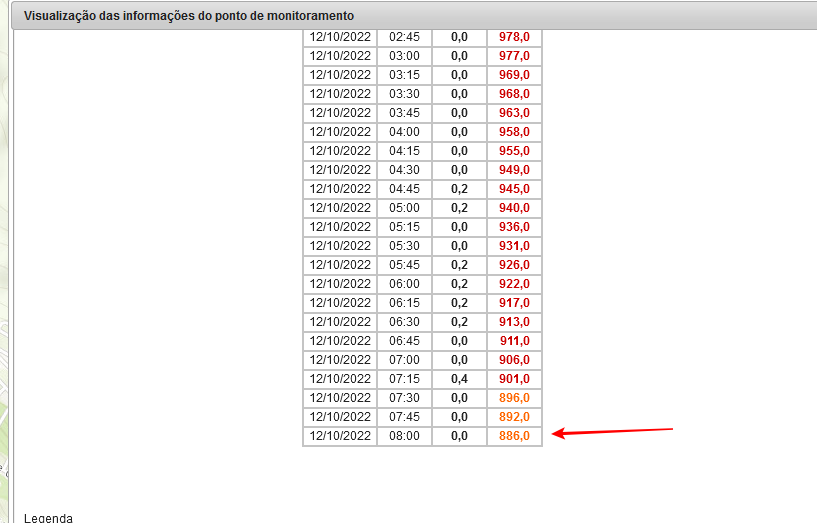Screen dimensions: 817x523
Task: Click the 0,0 value in 08:00 row
Action: click(459, 436)
